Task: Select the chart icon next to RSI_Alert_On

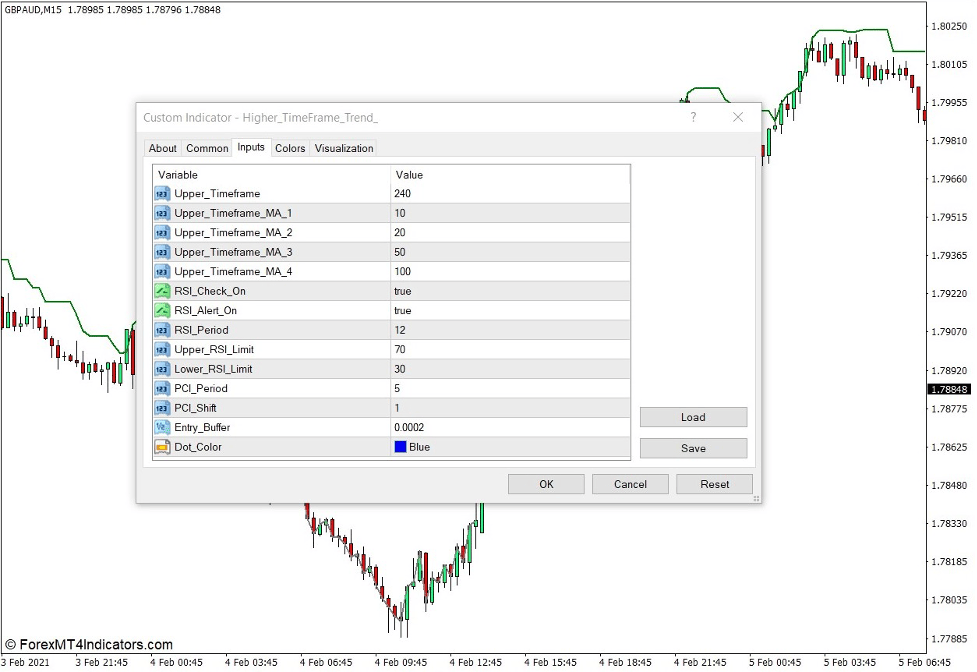Action: click(162, 310)
